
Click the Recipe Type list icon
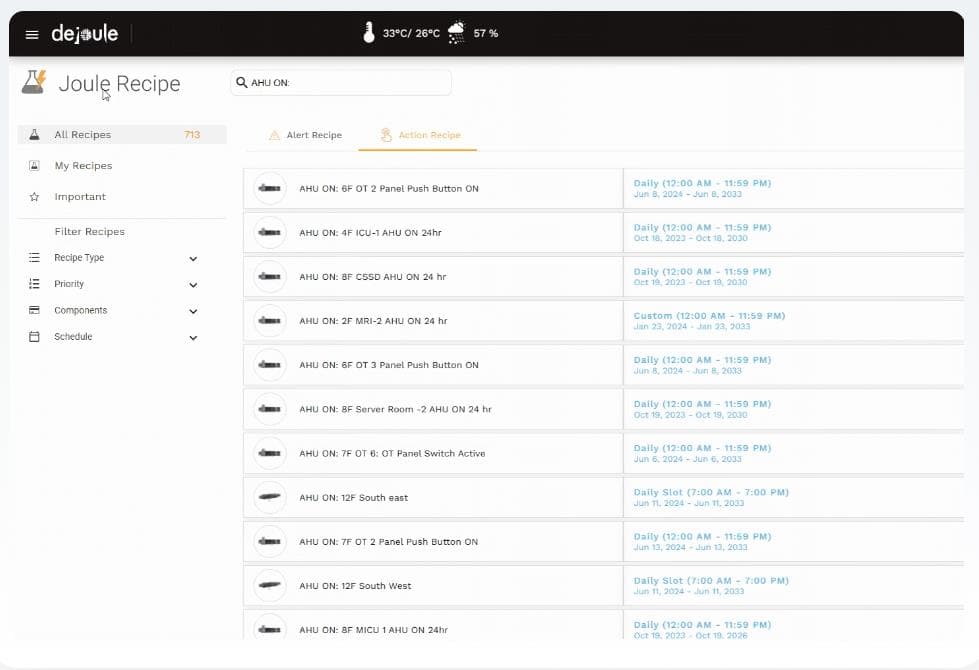click(33, 258)
